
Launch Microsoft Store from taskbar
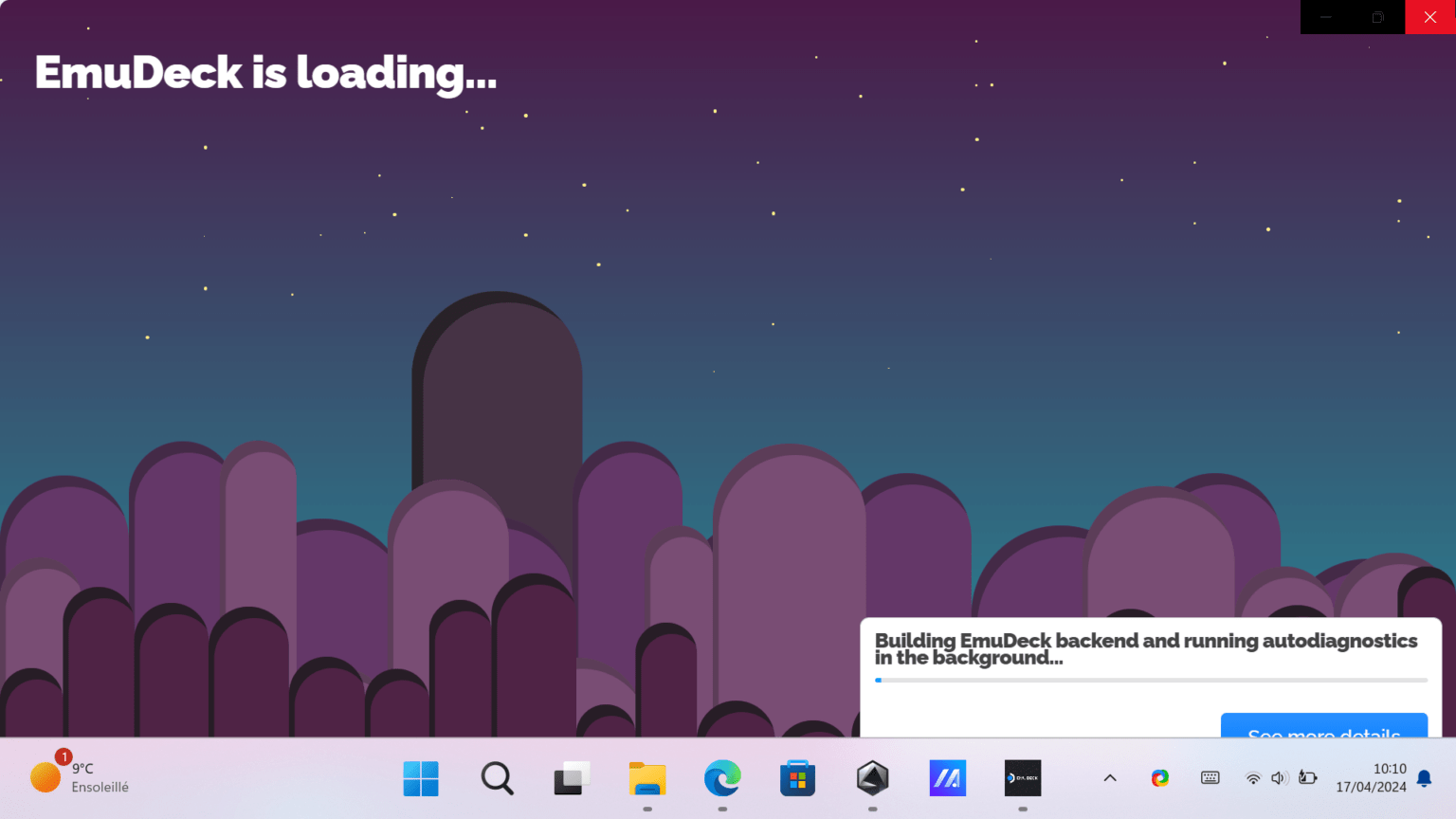[x=798, y=778]
